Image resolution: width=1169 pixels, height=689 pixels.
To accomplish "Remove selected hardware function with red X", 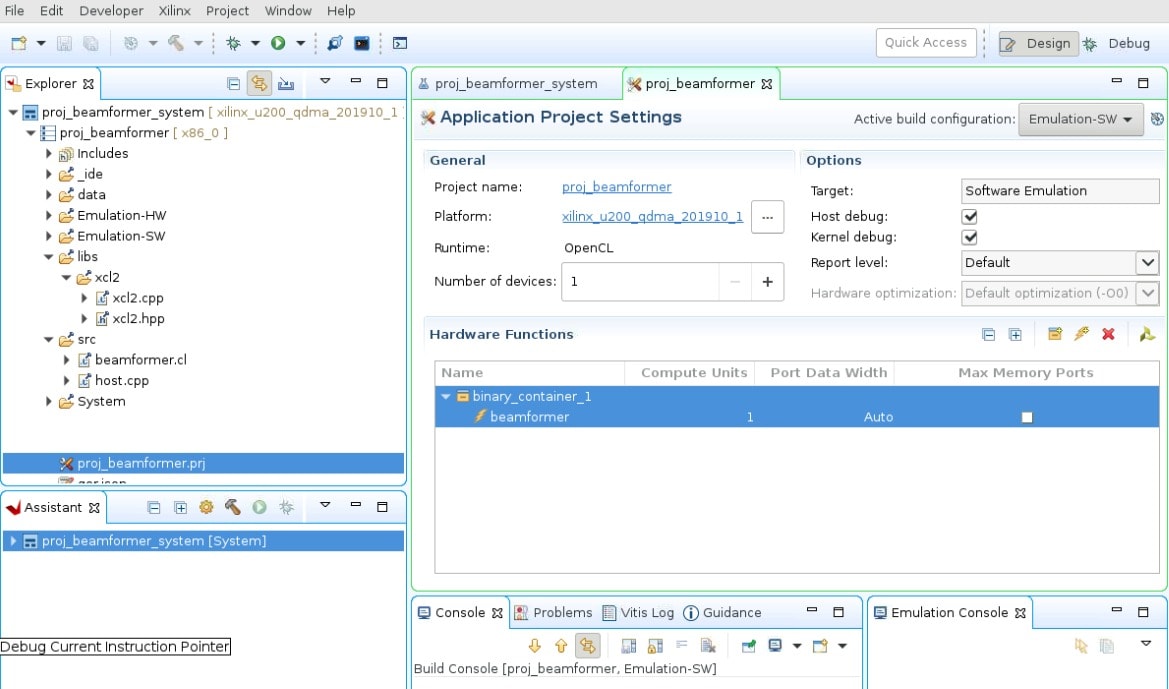I will click(1109, 334).
